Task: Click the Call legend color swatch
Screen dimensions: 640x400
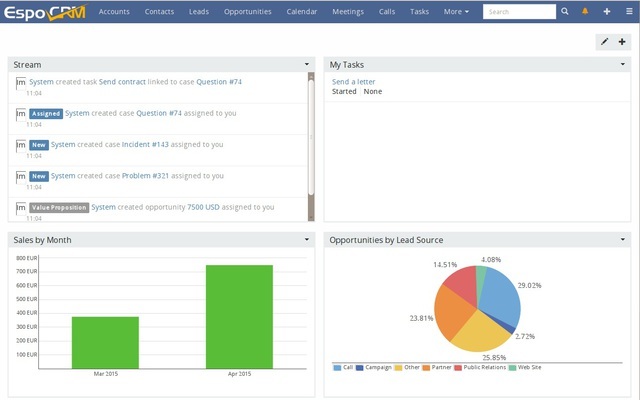Action: click(x=337, y=368)
